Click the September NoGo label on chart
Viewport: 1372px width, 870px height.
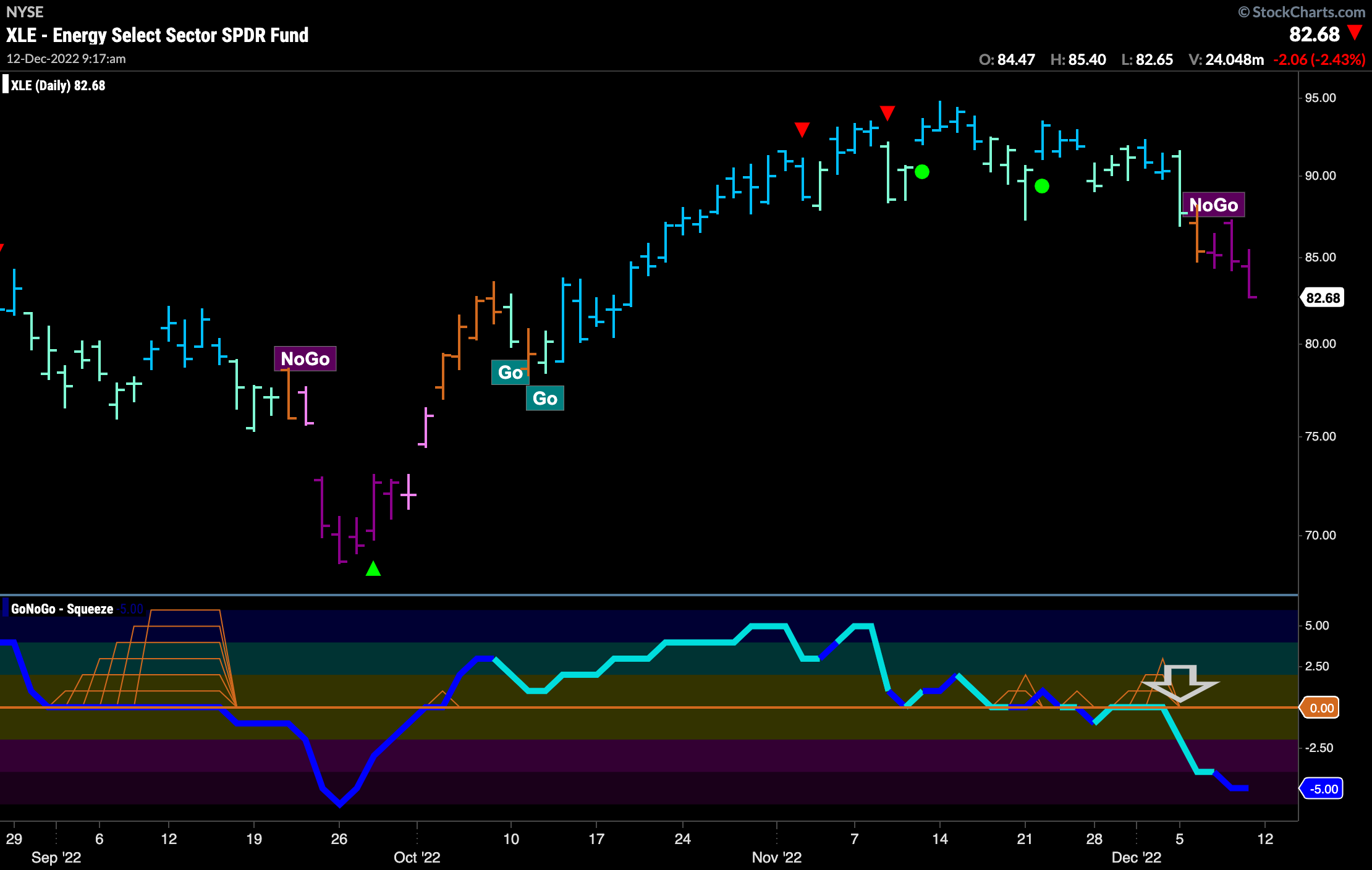[305, 358]
